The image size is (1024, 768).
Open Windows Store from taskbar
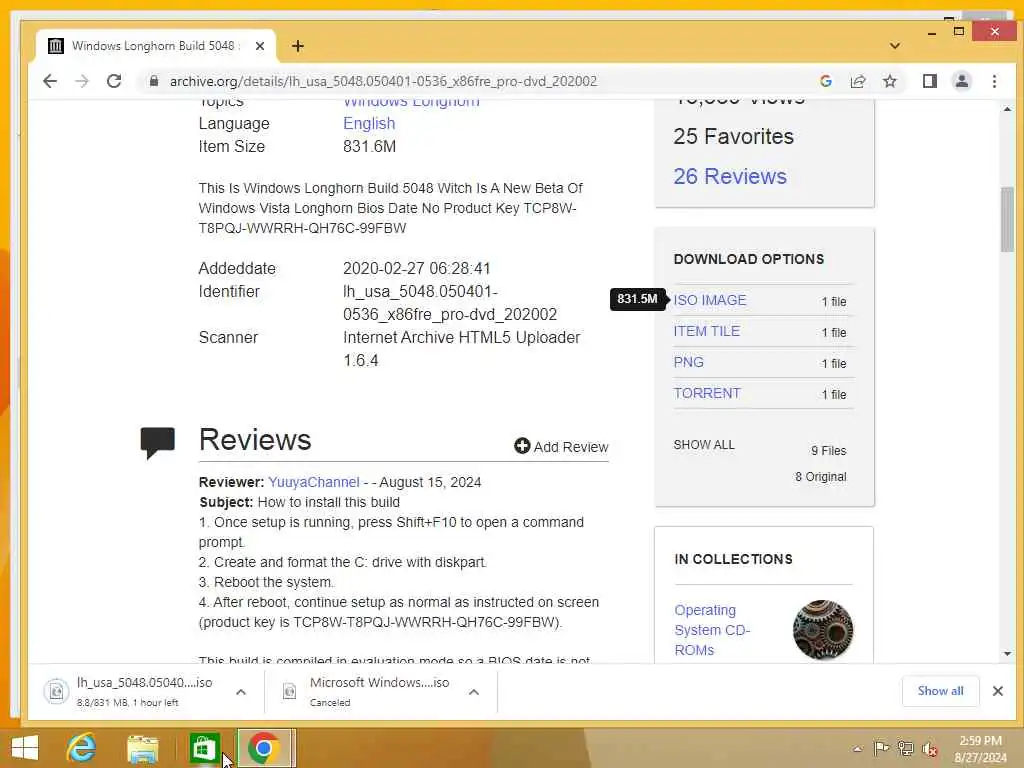coord(204,748)
